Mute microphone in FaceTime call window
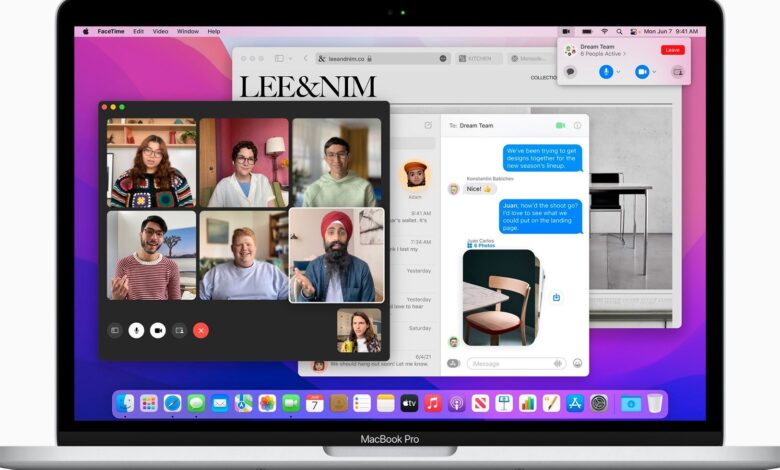Screen dimensions: 780x470 pyautogui.click(x=136, y=330)
